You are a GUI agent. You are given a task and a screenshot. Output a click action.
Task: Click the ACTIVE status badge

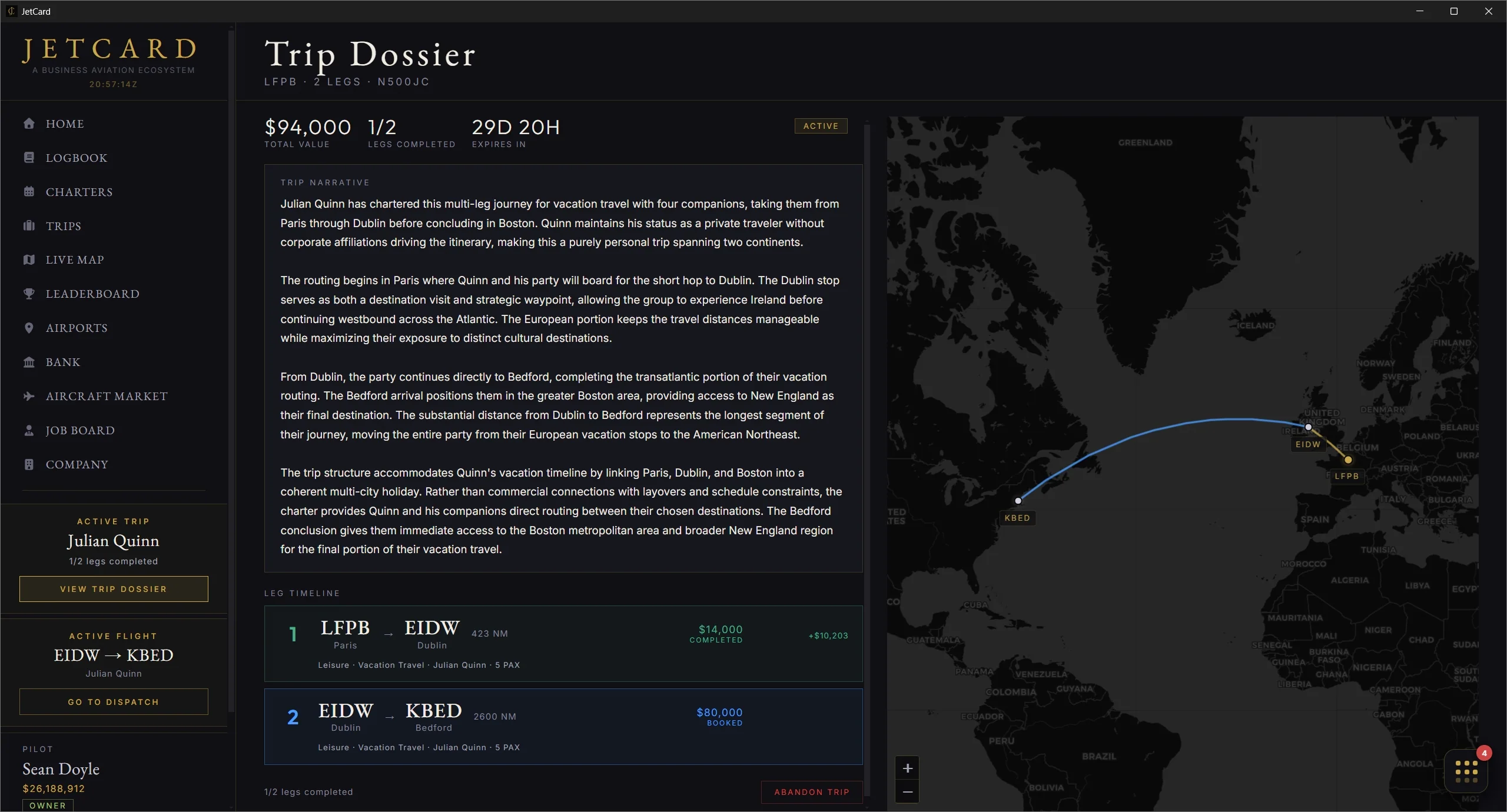pyautogui.click(x=821, y=126)
